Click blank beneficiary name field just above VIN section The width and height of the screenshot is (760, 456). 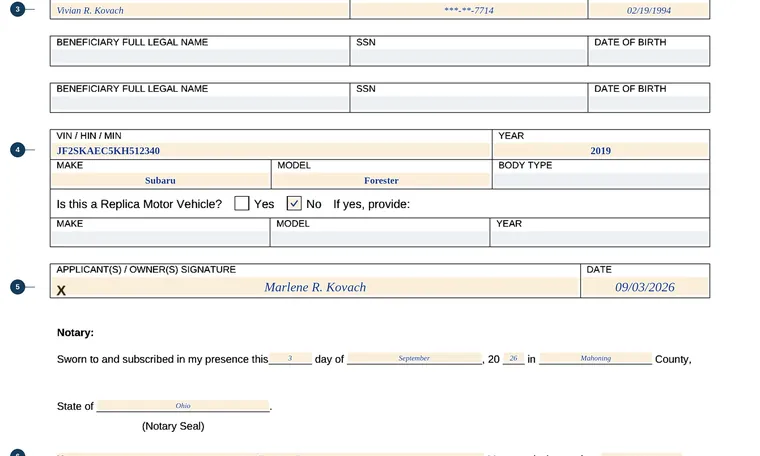(200, 104)
